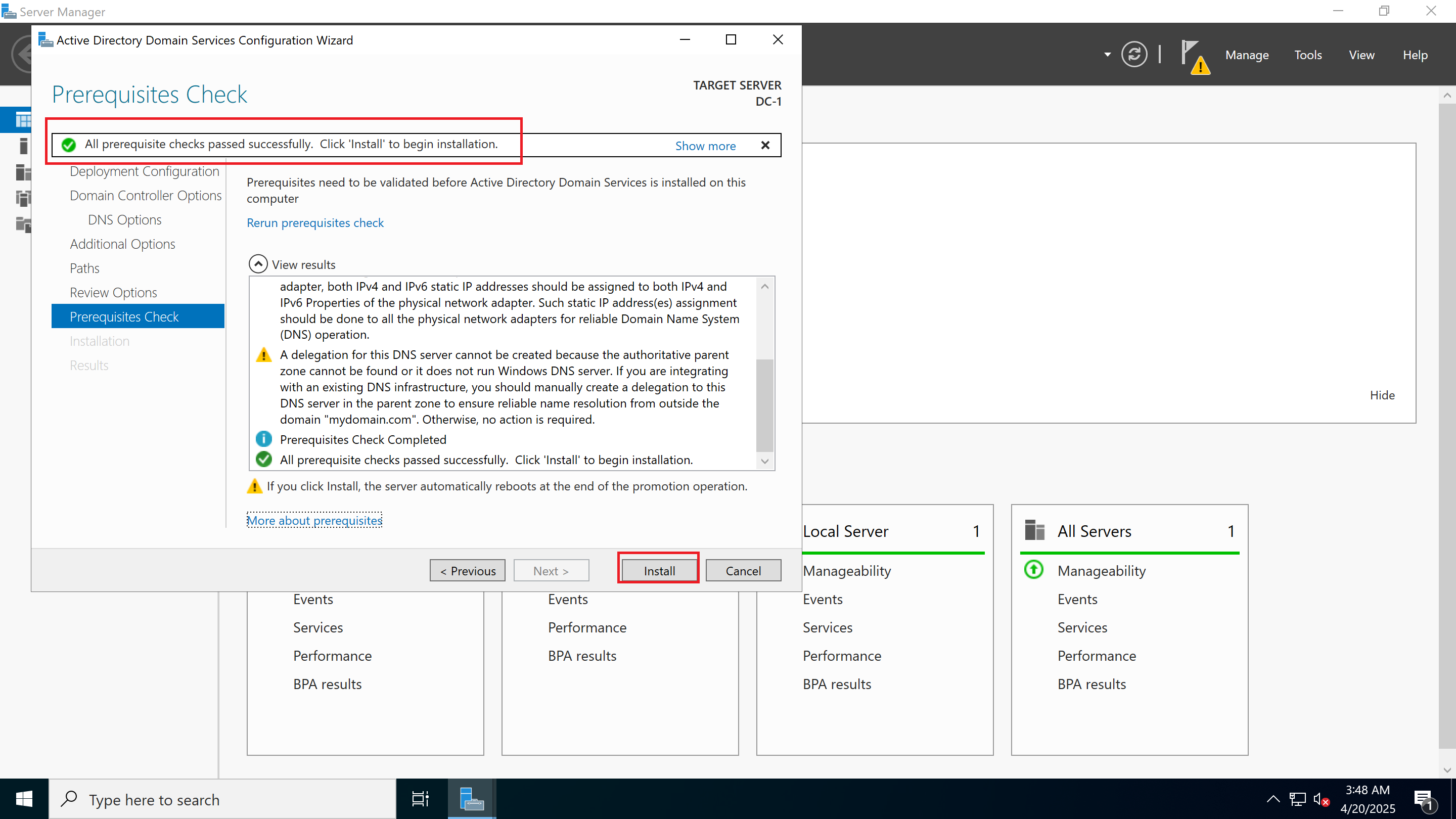Select DNS Options step
This screenshot has height=819, width=1456.
124,220
